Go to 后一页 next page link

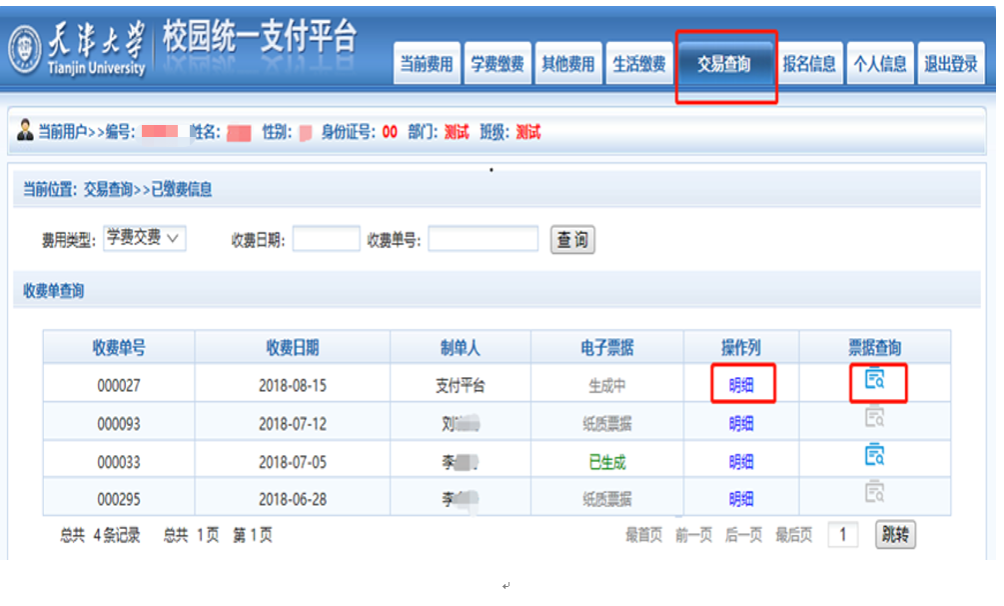tap(744, 536)
